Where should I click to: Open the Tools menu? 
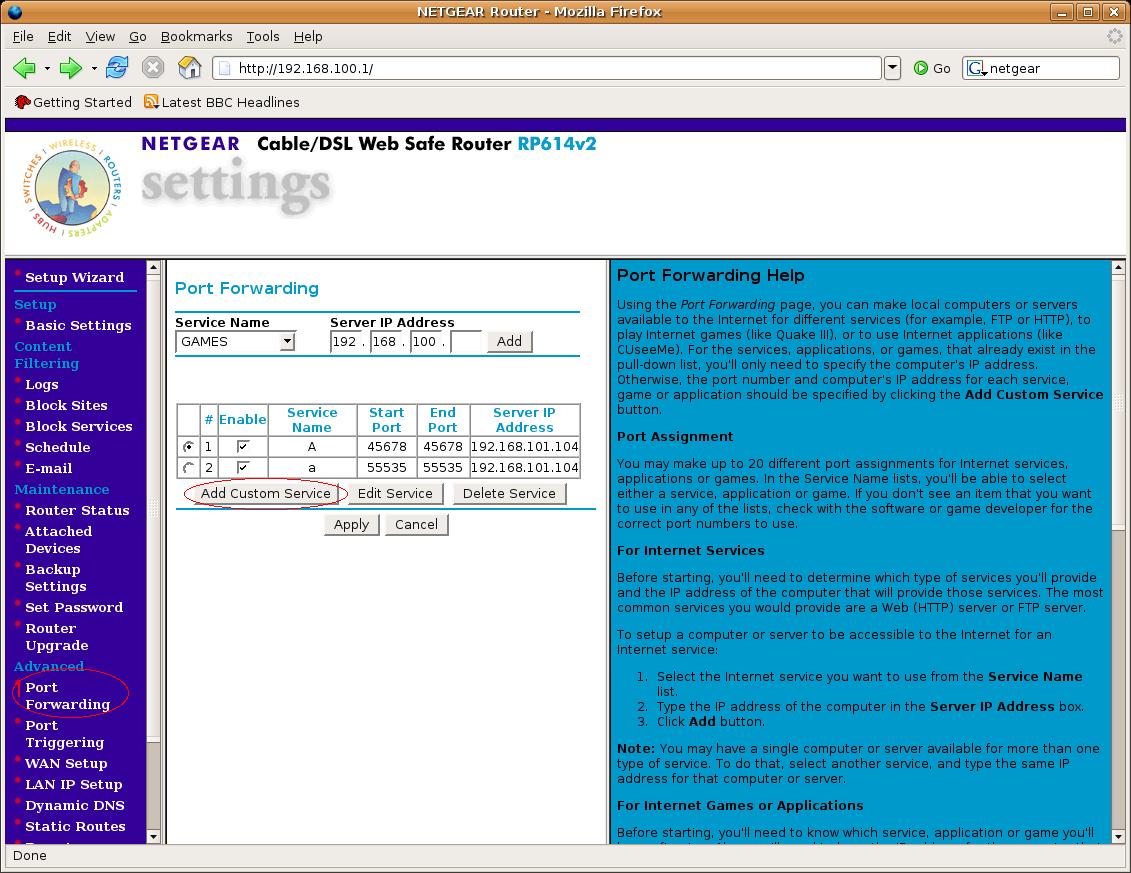pos(263,37)
